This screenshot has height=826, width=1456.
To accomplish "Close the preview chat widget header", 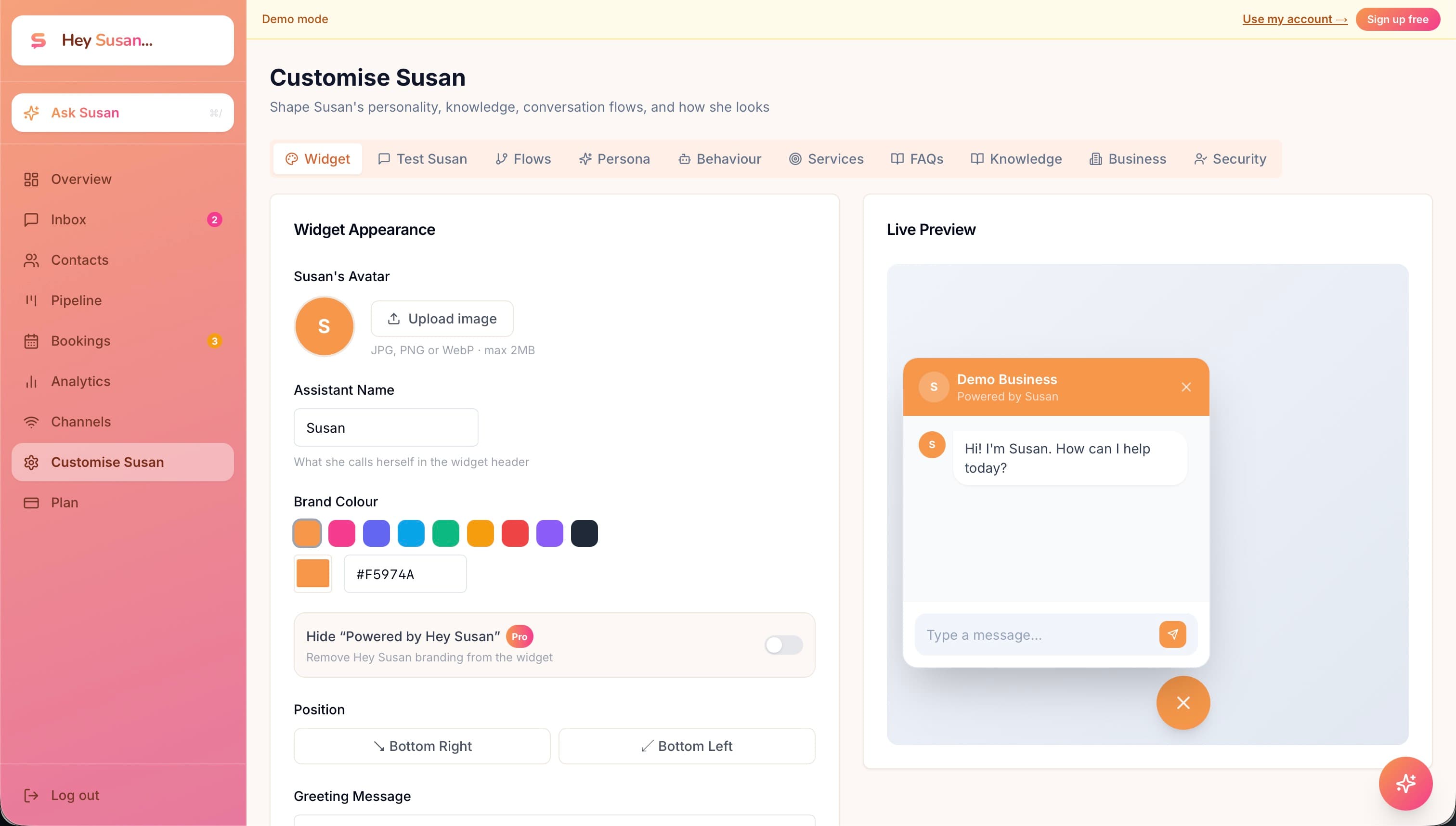I will 1186,387.
